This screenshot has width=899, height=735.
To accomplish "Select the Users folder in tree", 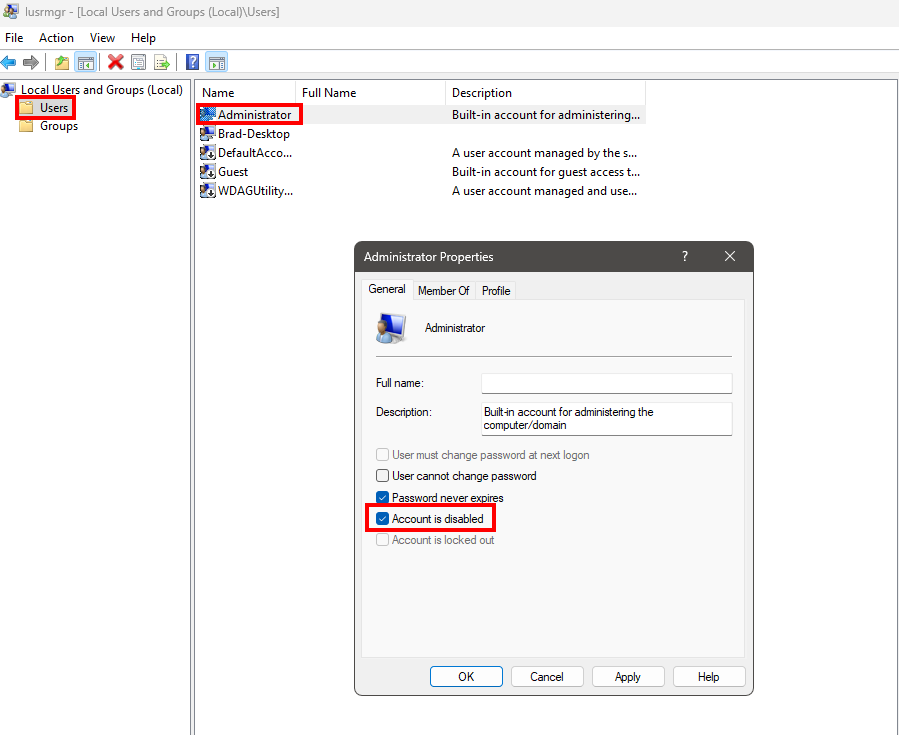I will pyautogui.click(x=54, y=108).
